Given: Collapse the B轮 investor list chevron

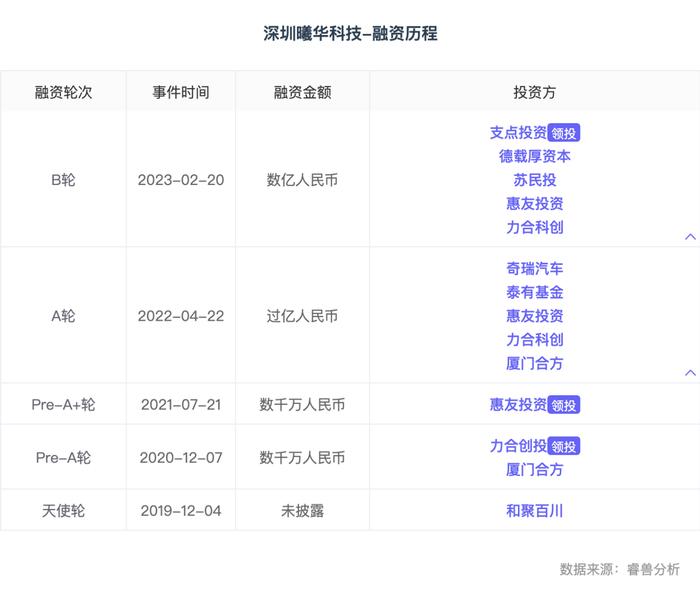Looking at the screenshot, I should click(690, 237).
